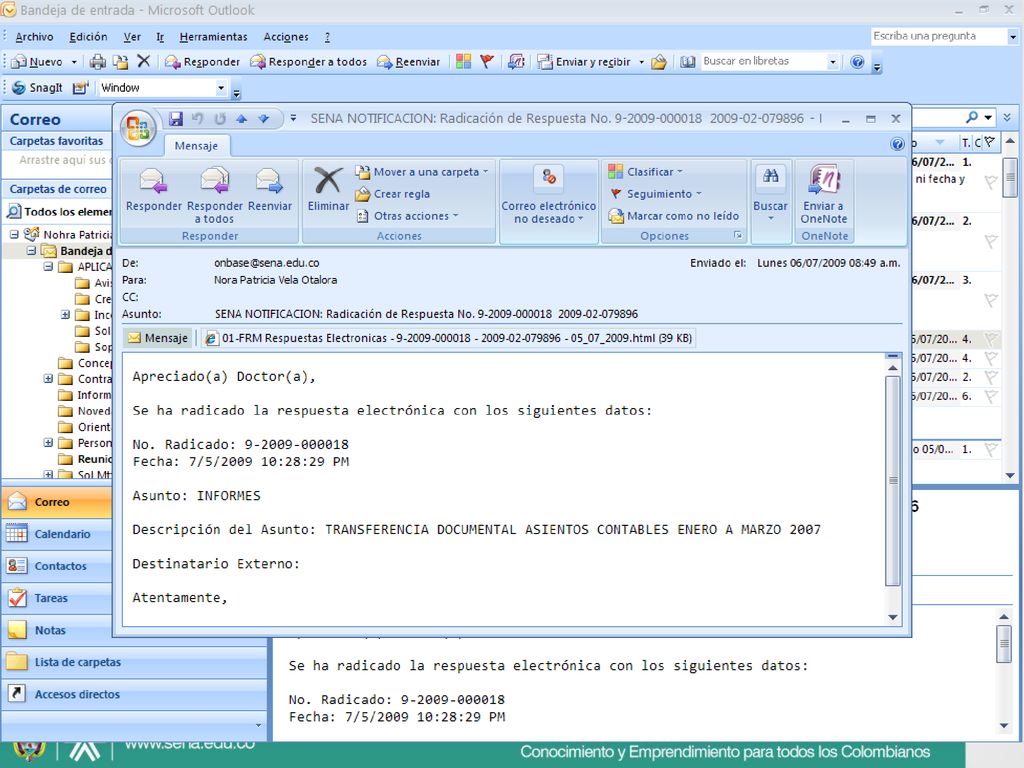Click the message body scrollbar down arrow

tap(893, 617)
